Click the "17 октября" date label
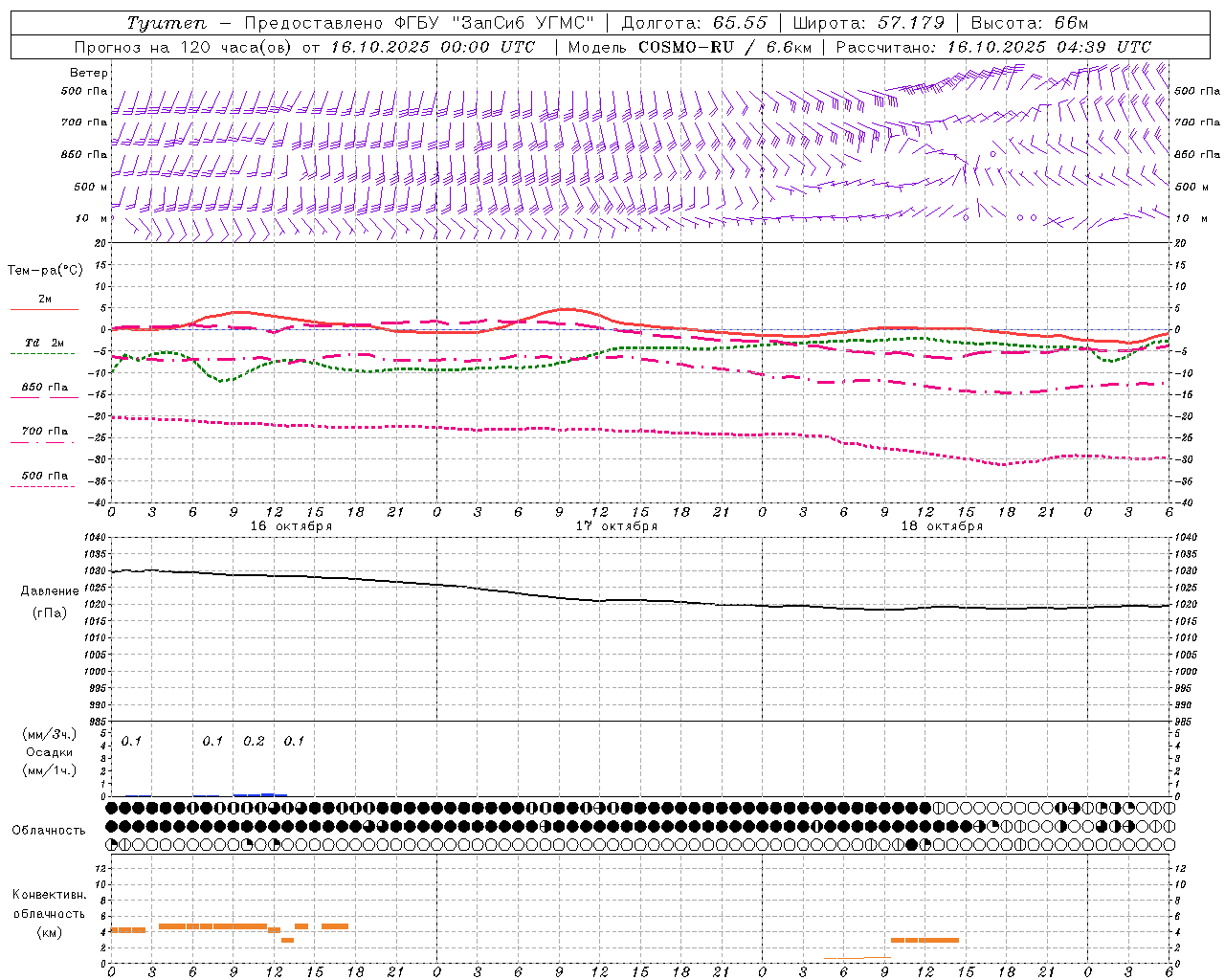The image size is (1225, 980). coord(616,526)
